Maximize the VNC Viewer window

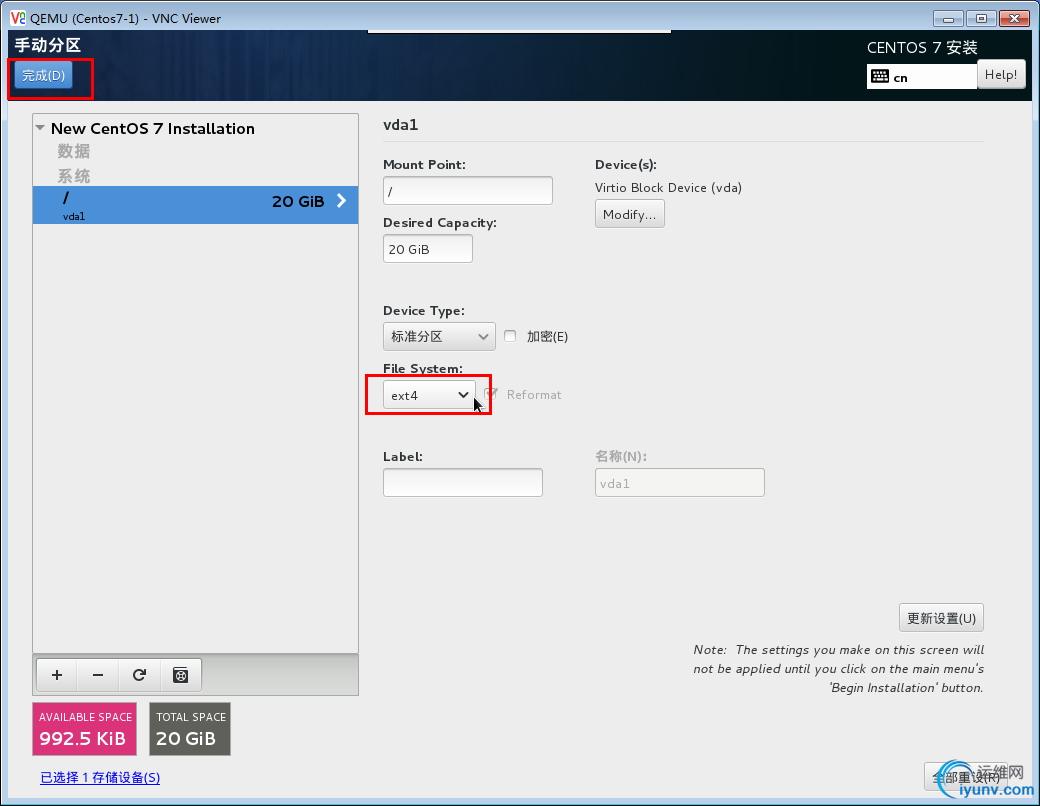point(981,19)
